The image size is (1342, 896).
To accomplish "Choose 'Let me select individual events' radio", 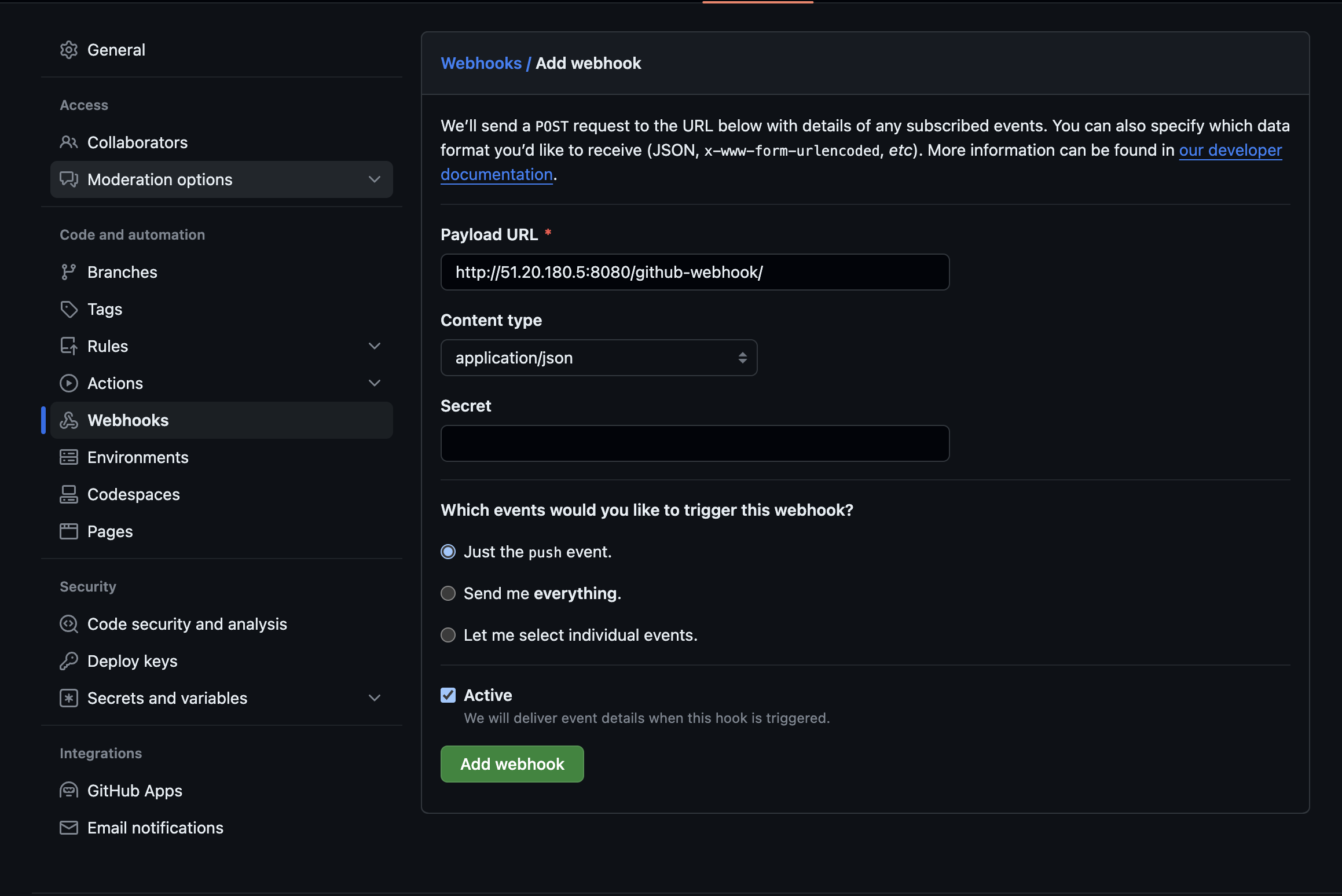I will click(448, 636).
